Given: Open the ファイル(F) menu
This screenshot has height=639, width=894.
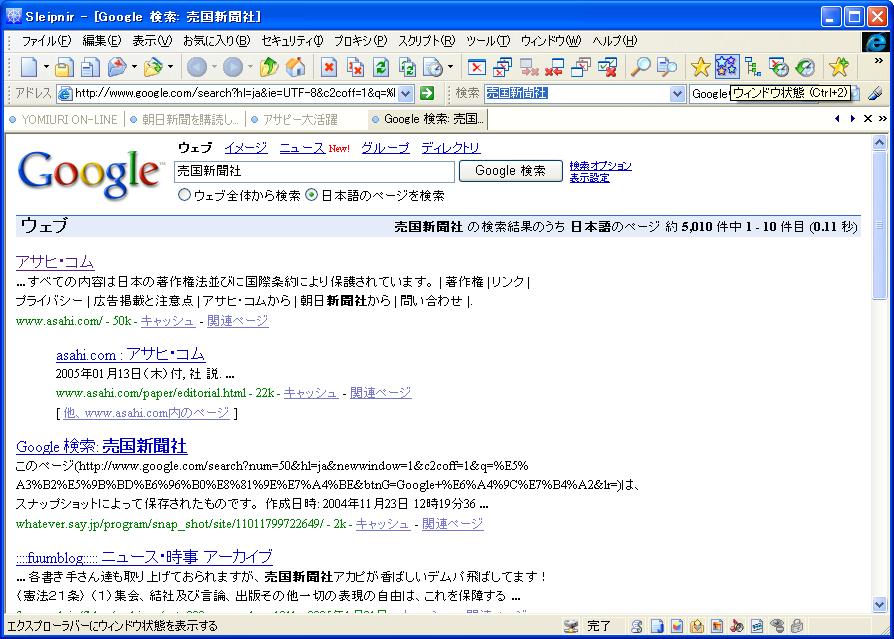Looking at the screenshot, I should pyautogui.click(x=46, y=41).
